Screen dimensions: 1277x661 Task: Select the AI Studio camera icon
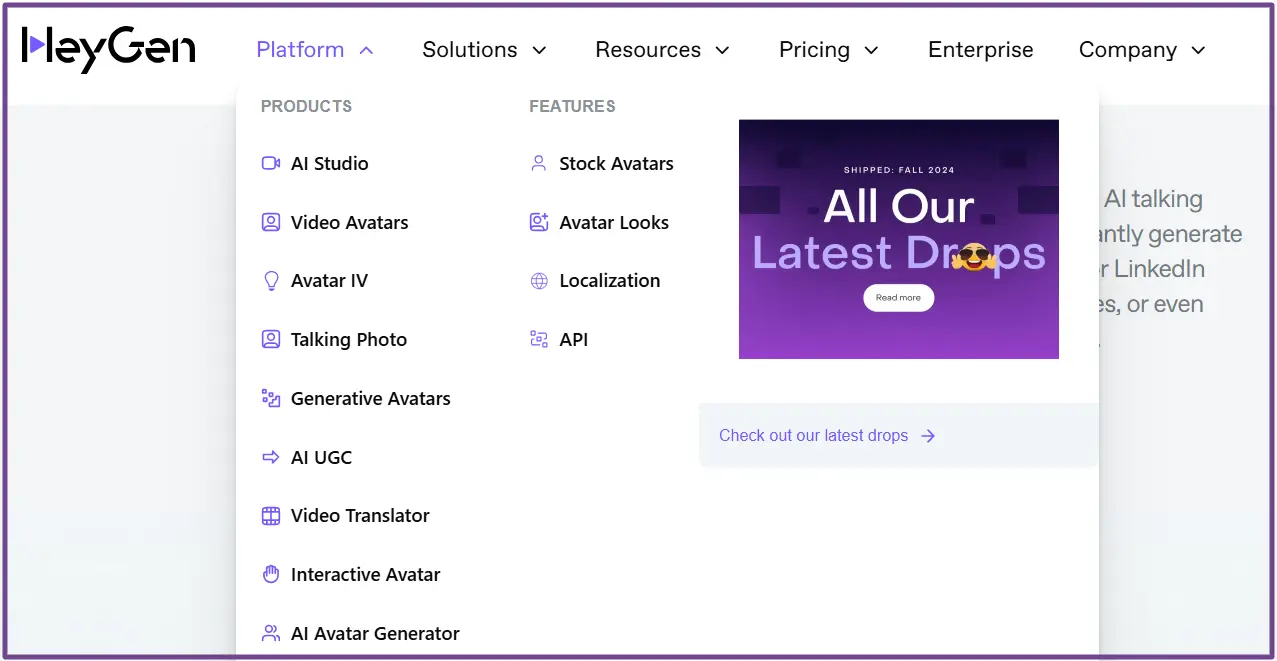[270, 163]
